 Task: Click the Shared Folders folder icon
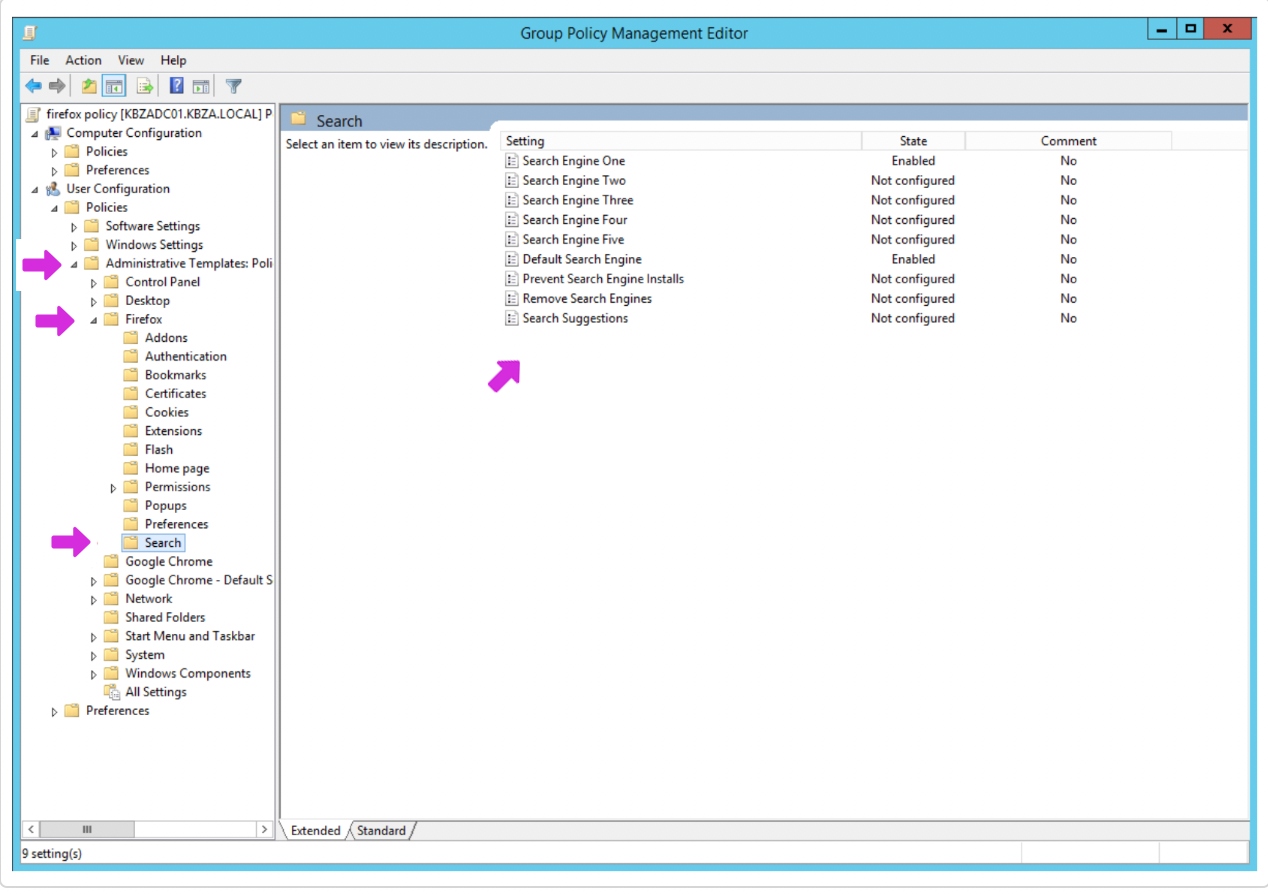pos(111,618)
